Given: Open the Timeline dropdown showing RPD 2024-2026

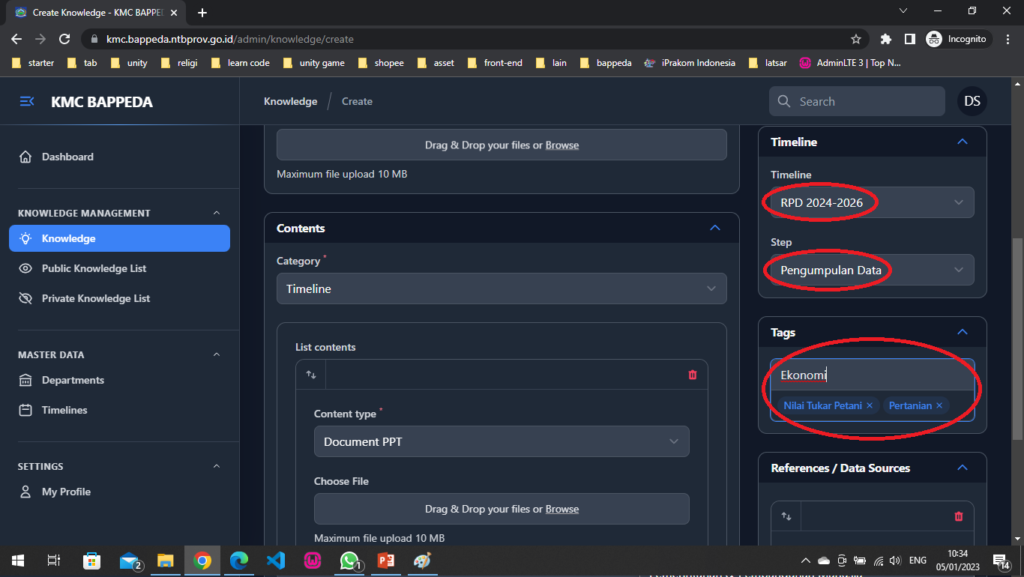Looking at the screenshot, I should coord(871,203).
